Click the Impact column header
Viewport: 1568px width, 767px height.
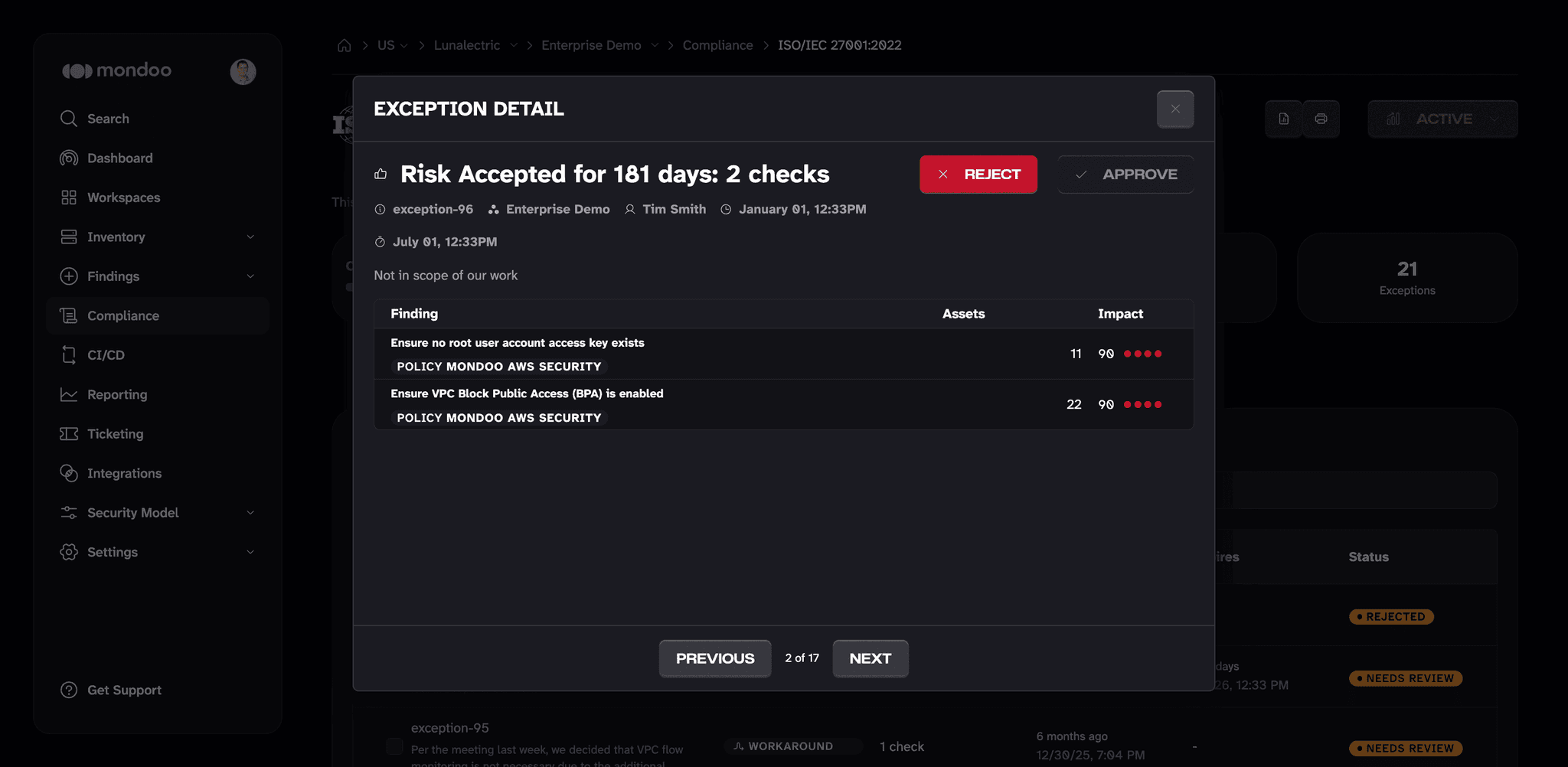(x=1120, y=314)
